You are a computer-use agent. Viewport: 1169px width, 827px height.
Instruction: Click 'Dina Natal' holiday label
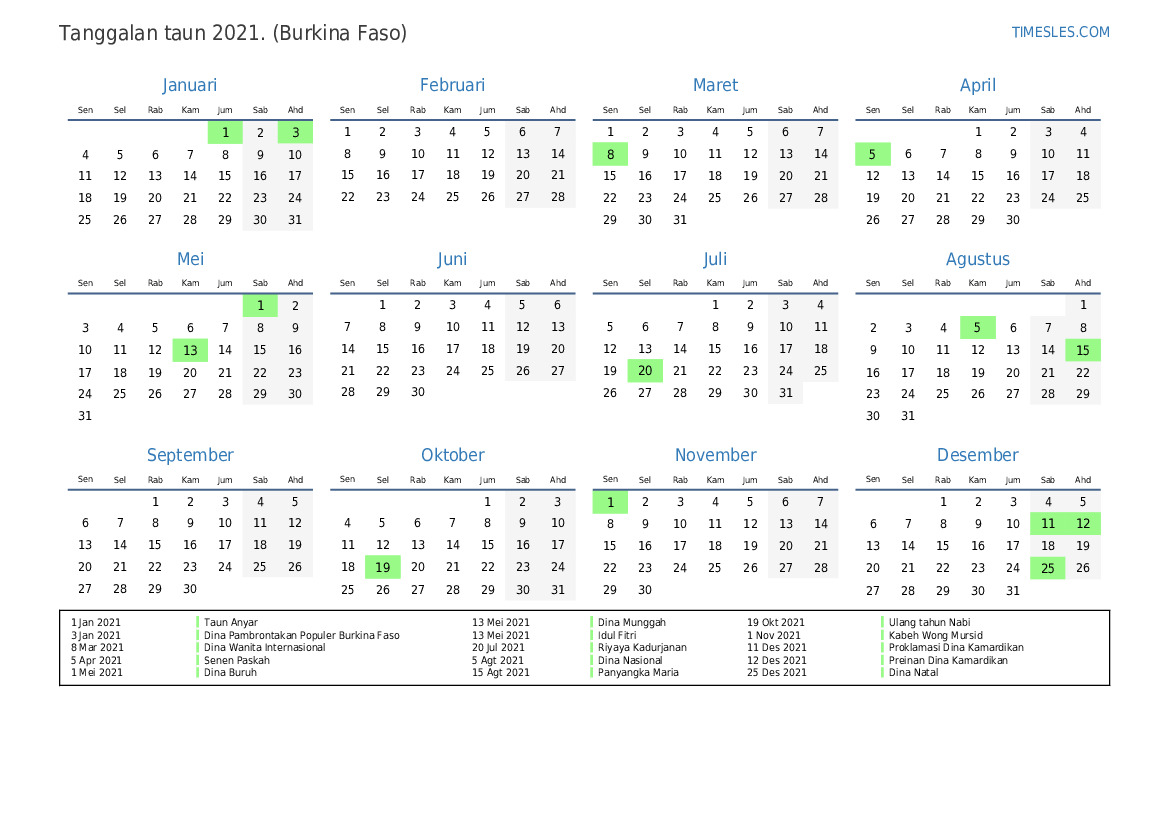[x=913, y=673]
